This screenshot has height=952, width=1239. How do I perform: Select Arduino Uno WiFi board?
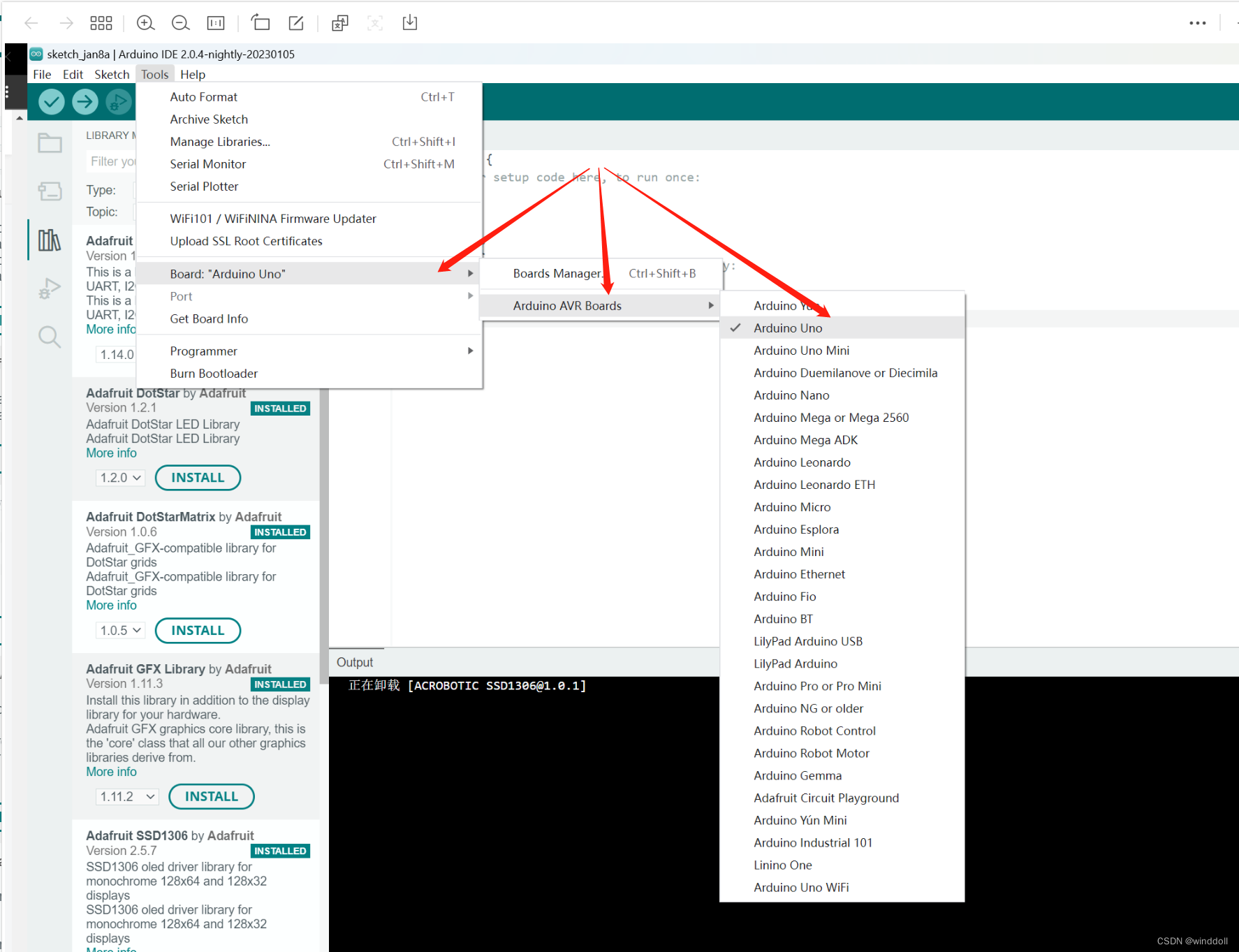tap(842, 887)
